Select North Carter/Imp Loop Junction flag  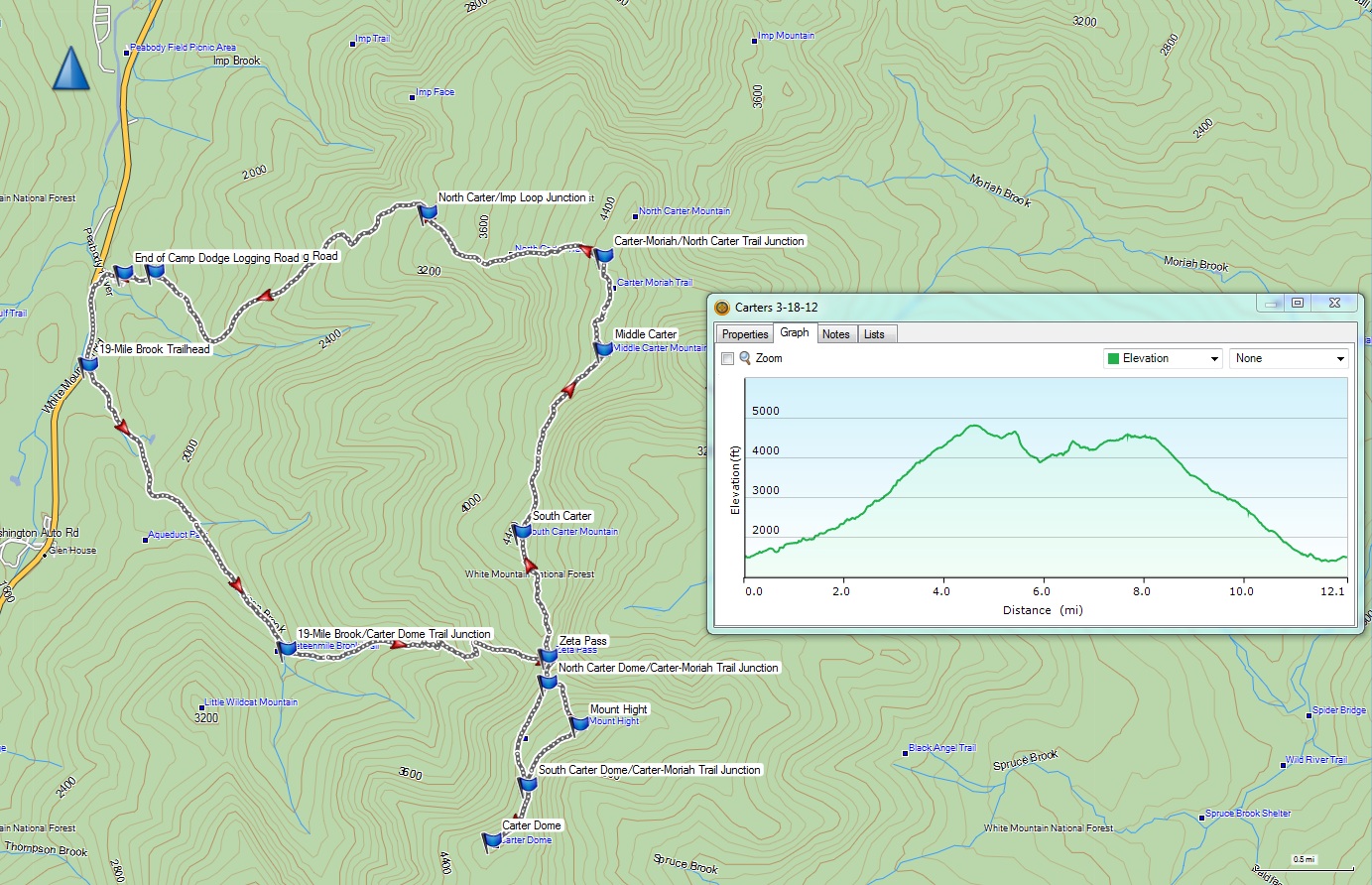coord(428,212)
